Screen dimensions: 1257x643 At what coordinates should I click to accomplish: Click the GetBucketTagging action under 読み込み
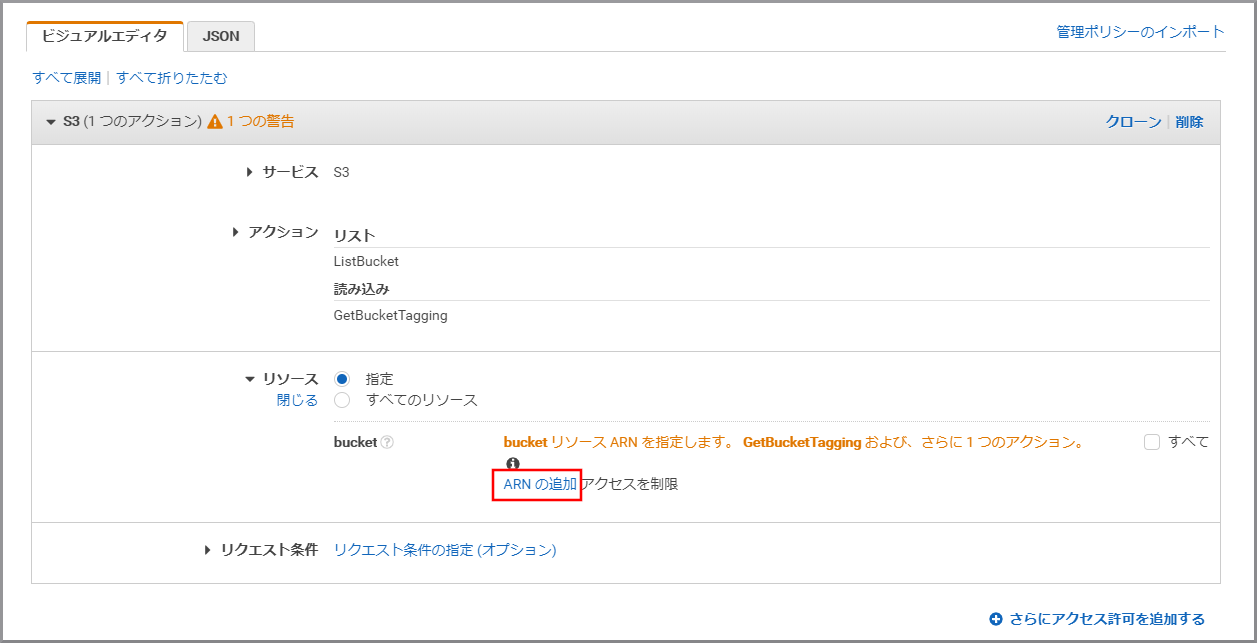click(x=391, y=315)
